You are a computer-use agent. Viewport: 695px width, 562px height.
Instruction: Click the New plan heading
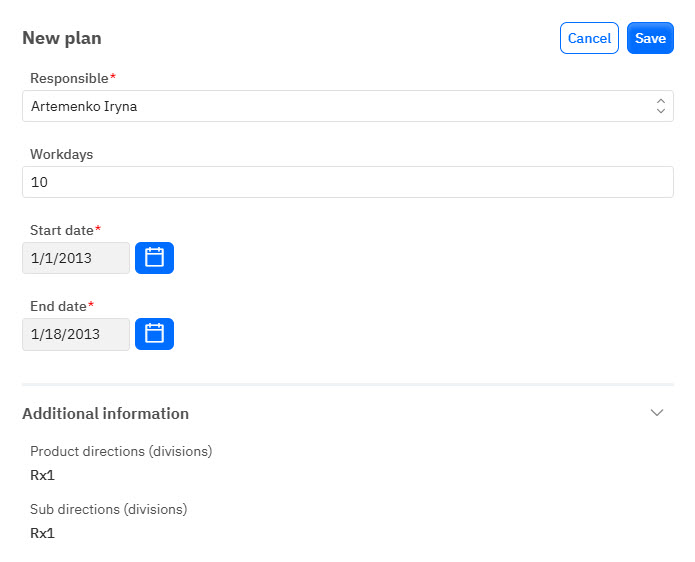pos(62,38)
